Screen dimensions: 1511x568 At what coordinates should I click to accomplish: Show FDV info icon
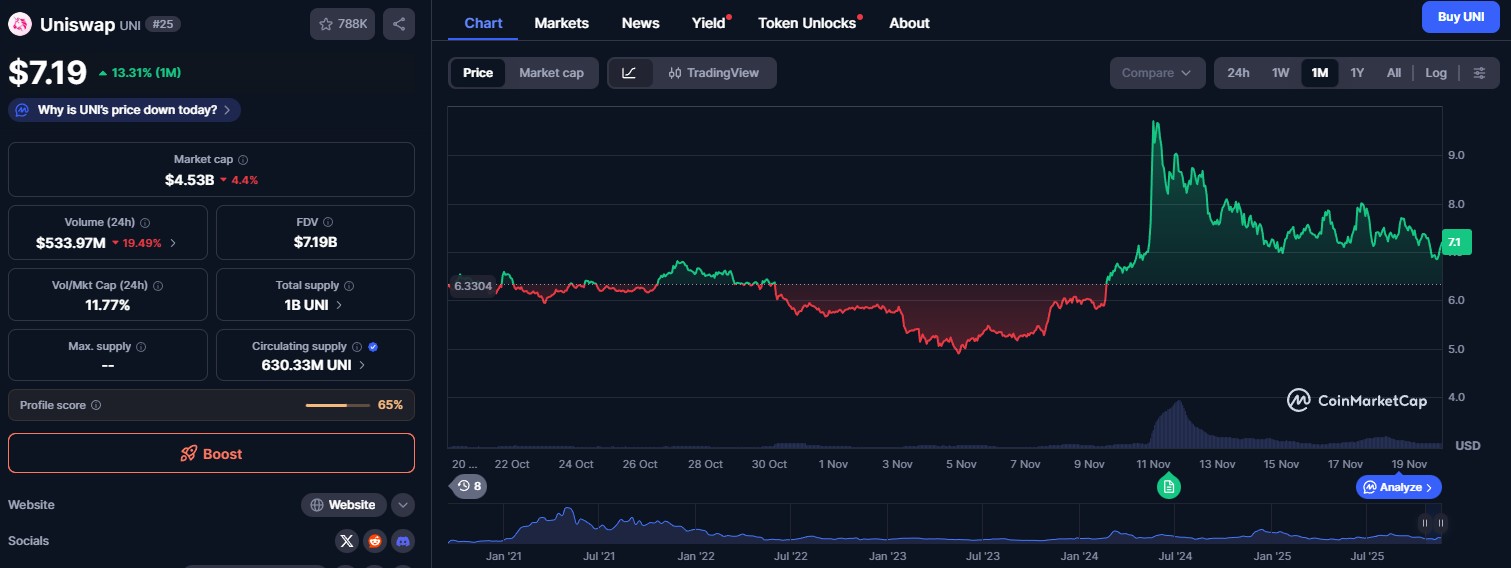coord(328,222)
